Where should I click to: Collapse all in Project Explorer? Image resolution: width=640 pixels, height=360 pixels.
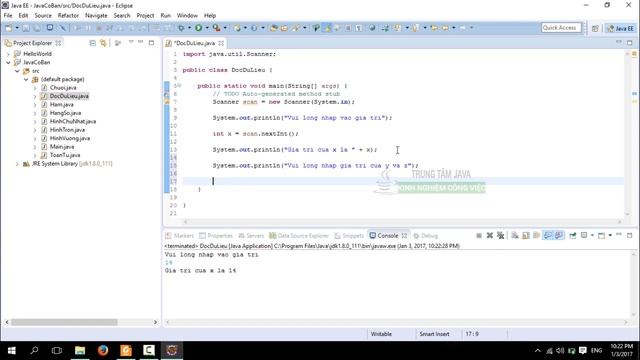click(x=93, y=43)
